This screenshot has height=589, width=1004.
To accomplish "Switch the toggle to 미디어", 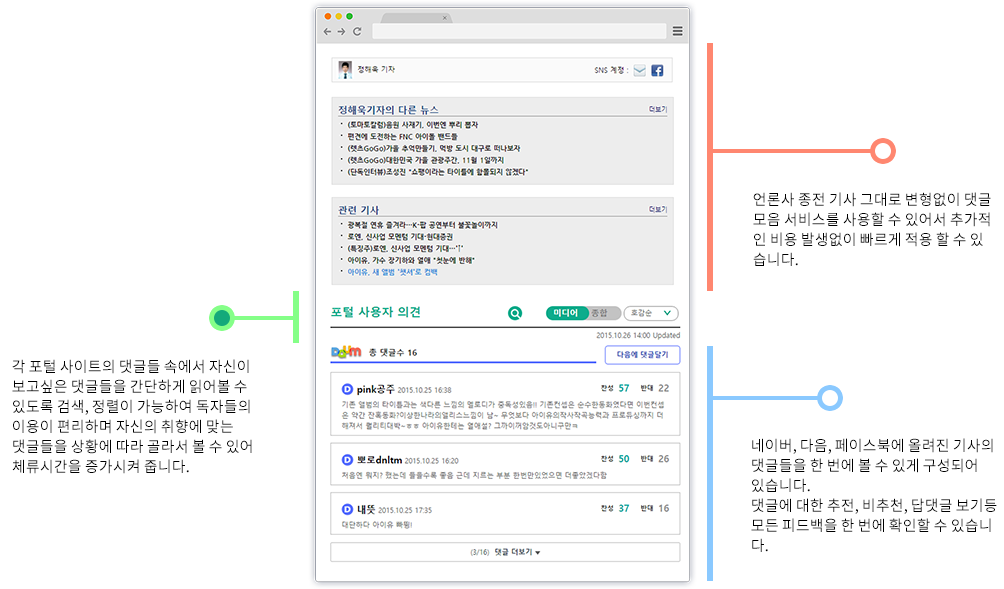I will point(565,313).
